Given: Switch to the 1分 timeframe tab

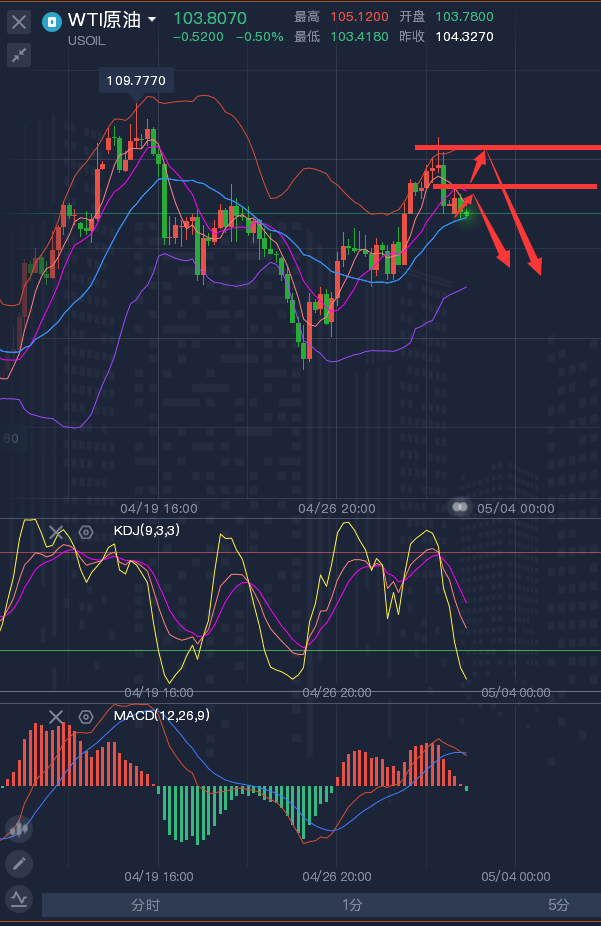Looking at the screenshot, I should (352, 905).
